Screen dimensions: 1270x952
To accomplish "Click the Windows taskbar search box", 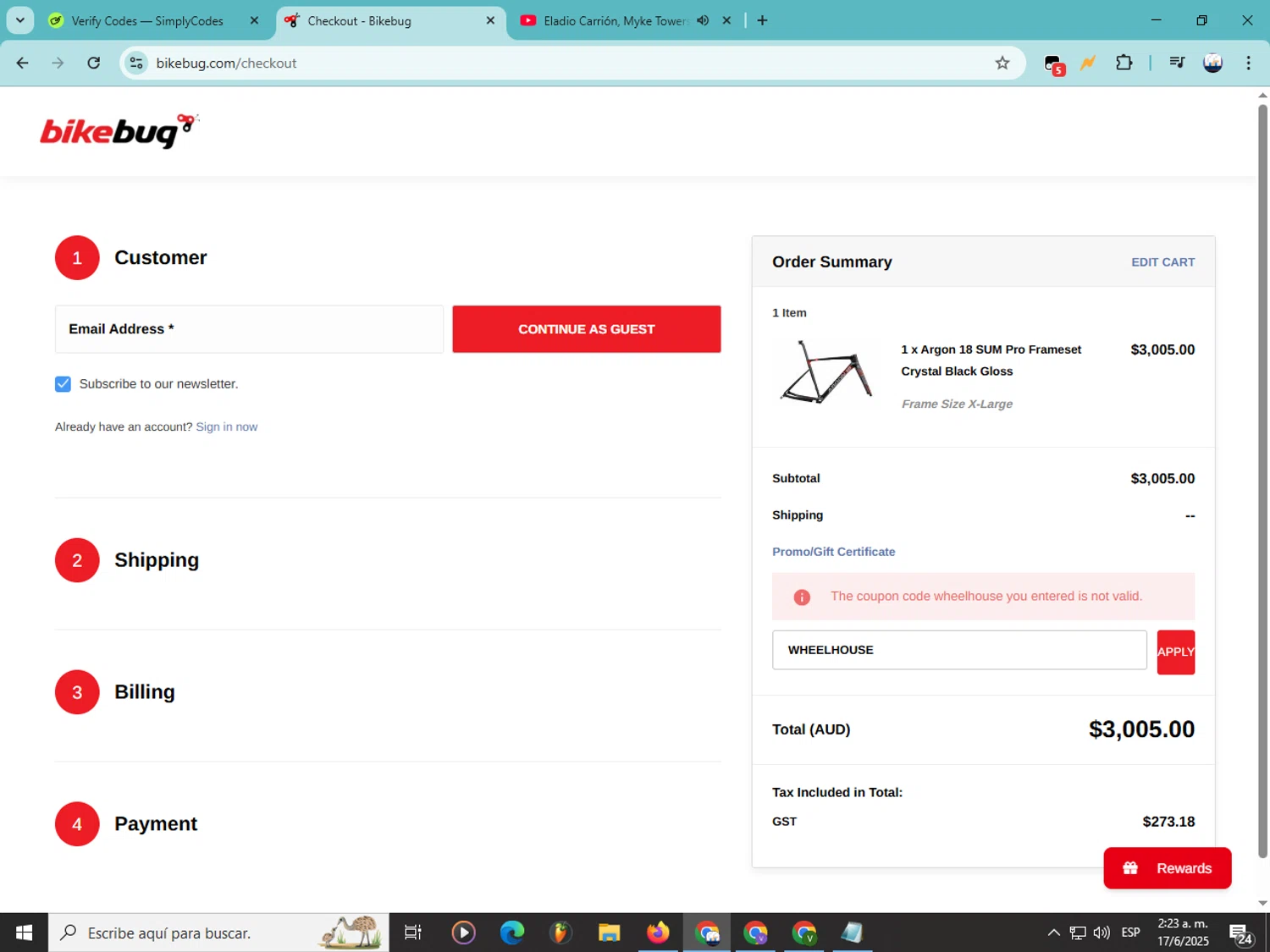I will [x=218, y=933].
